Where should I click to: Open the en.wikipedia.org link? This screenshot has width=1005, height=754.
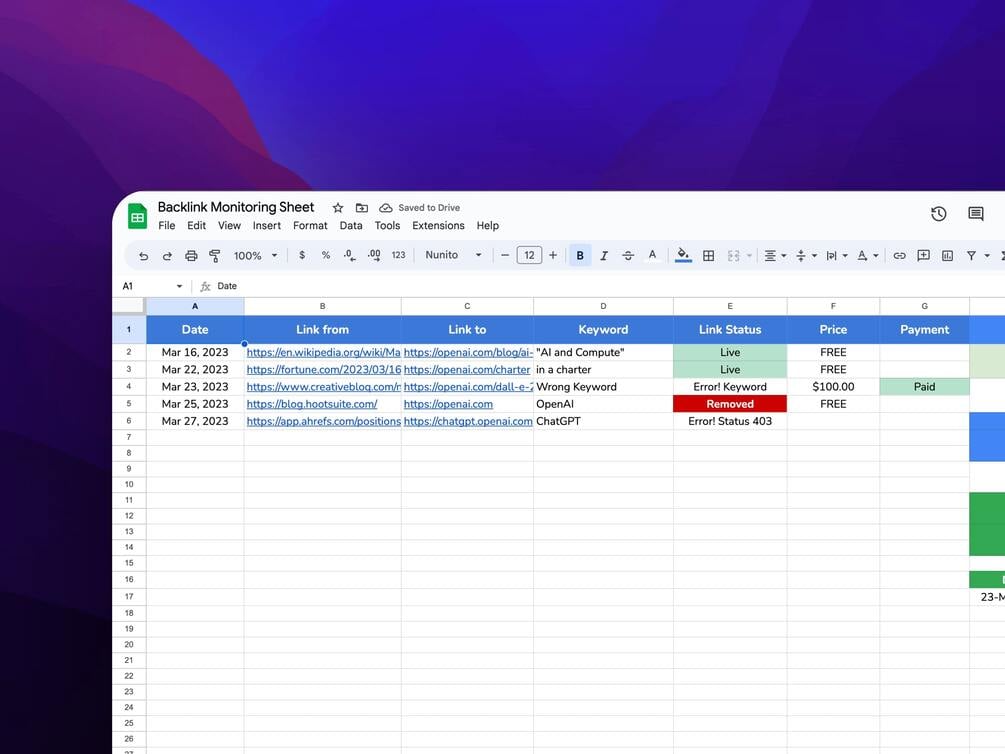pos(323,353)
